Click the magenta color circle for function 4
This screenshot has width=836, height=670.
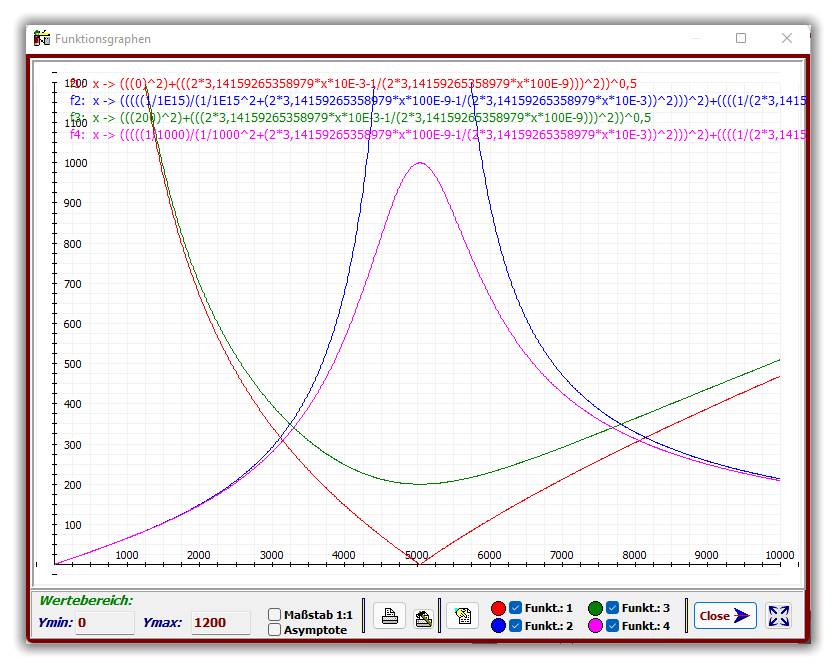[x=596, y=626]
